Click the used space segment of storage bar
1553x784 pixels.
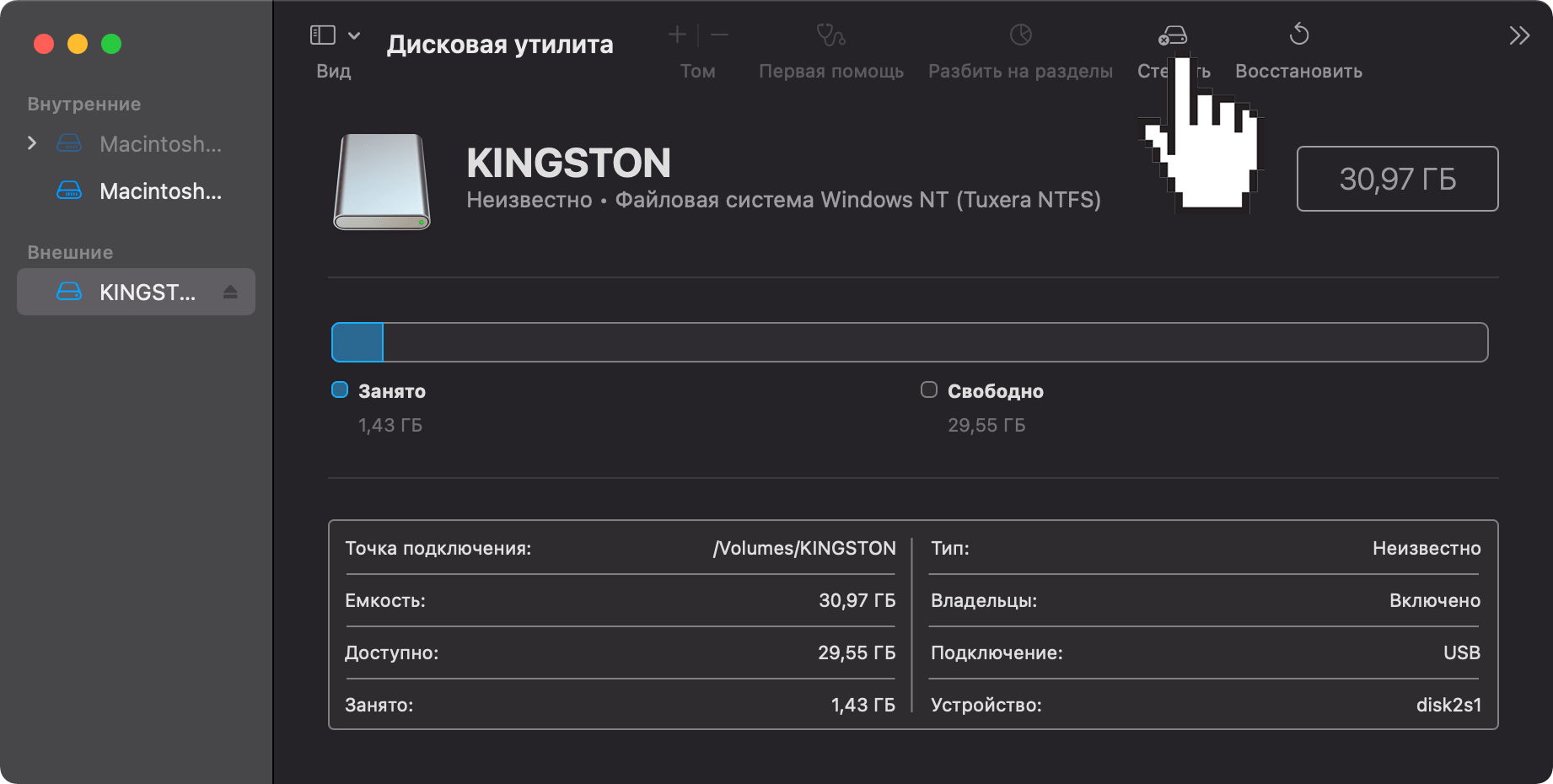point(357,342)
